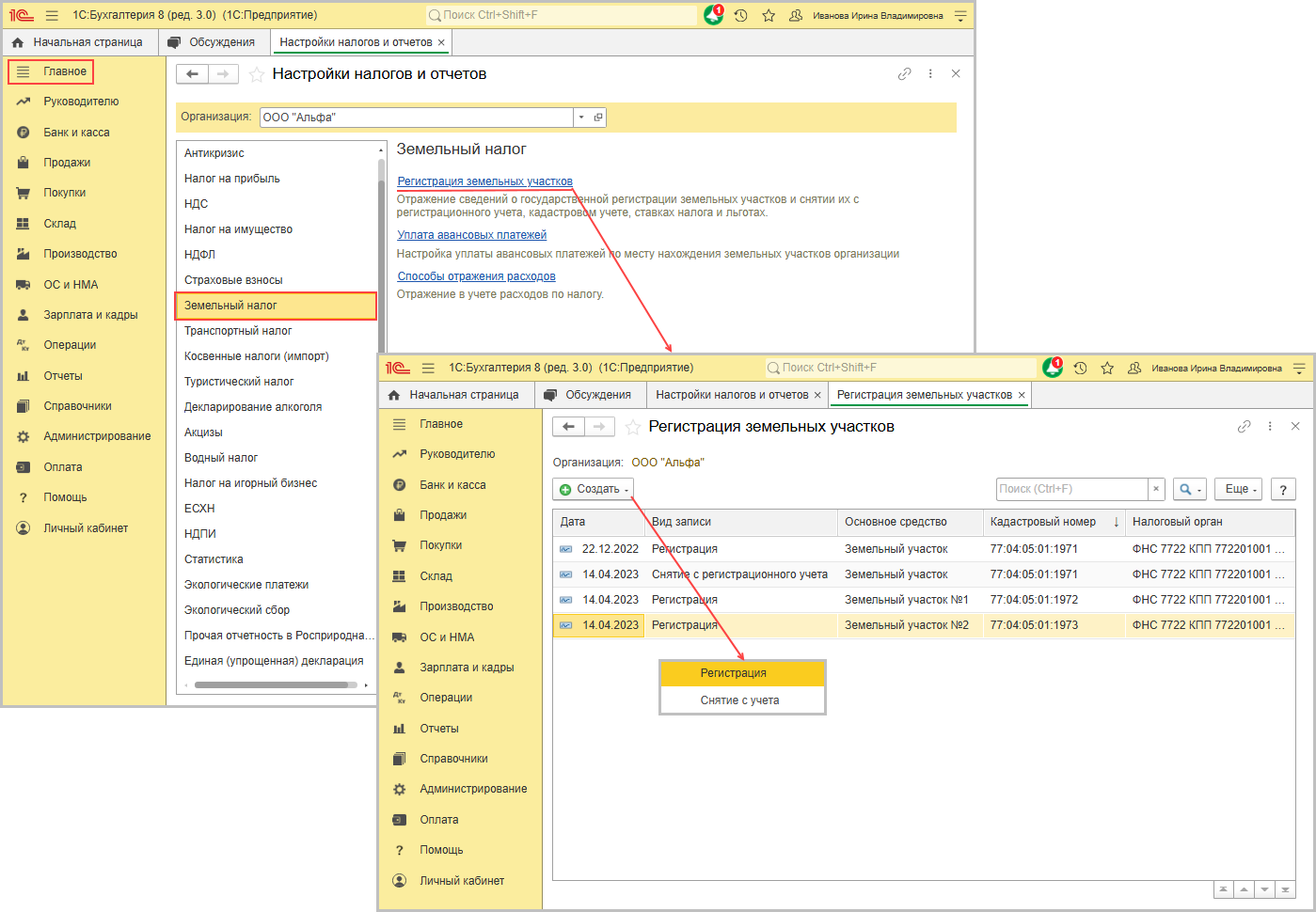The height and width of the screenshot is (912, 1316).
Task: Click the back arrow in Настройки налогов window
Action: [x=192, y=74]
